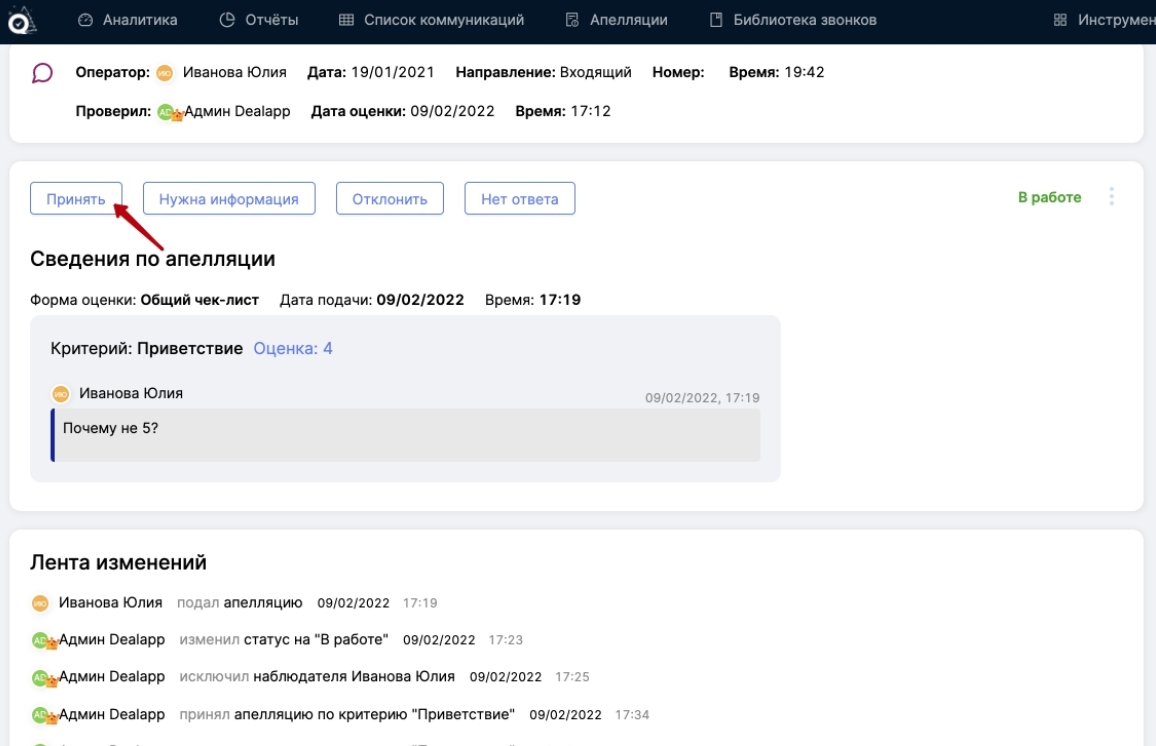The image size is (1156, 746).
Task: Open the three-dot menu beside В работе
Action: (1111, 197)
